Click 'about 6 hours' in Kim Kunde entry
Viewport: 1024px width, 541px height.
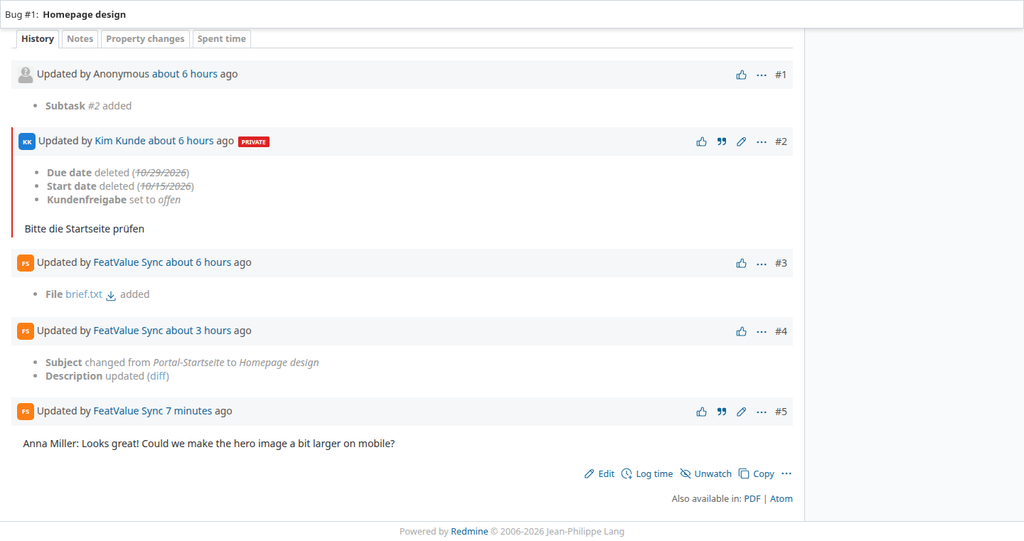coord(181,140)
